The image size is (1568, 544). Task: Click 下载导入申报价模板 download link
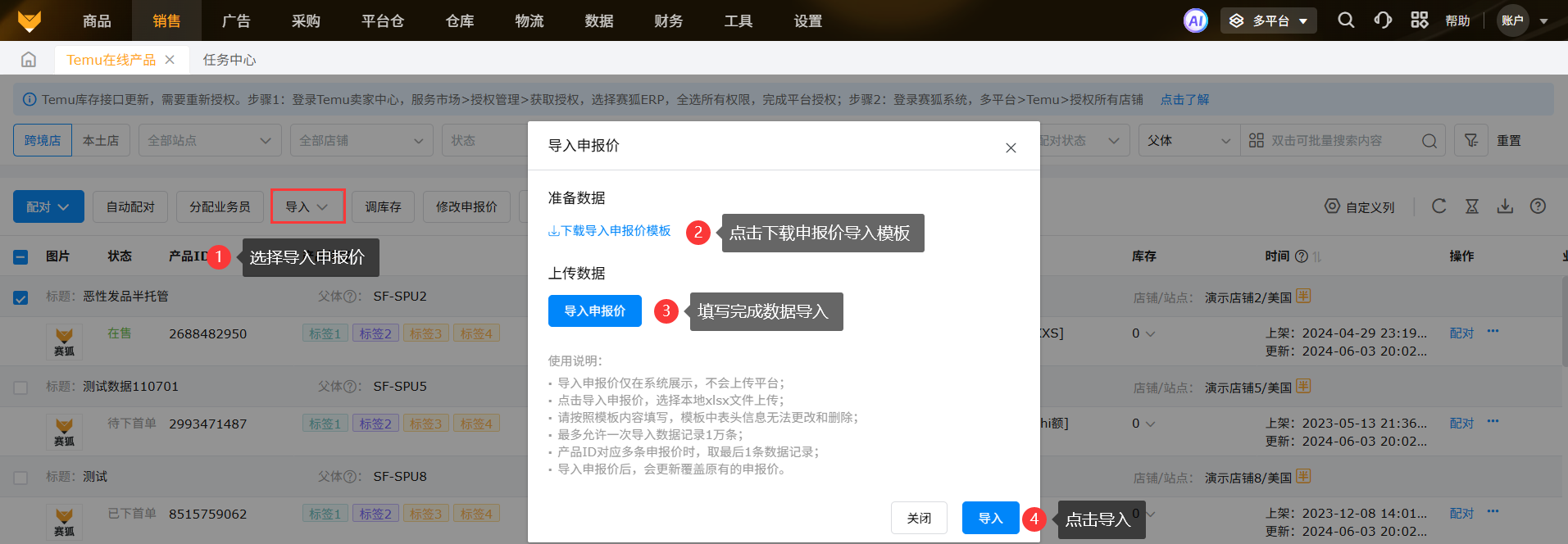(609, 231)
